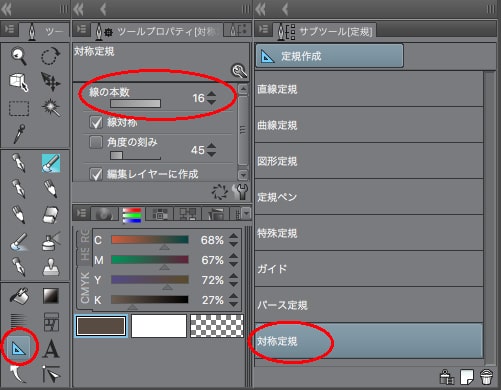Open the Tool palette menu icon
Image resolution: width=501 pixels, height=390 pixels.
[9, 29]
